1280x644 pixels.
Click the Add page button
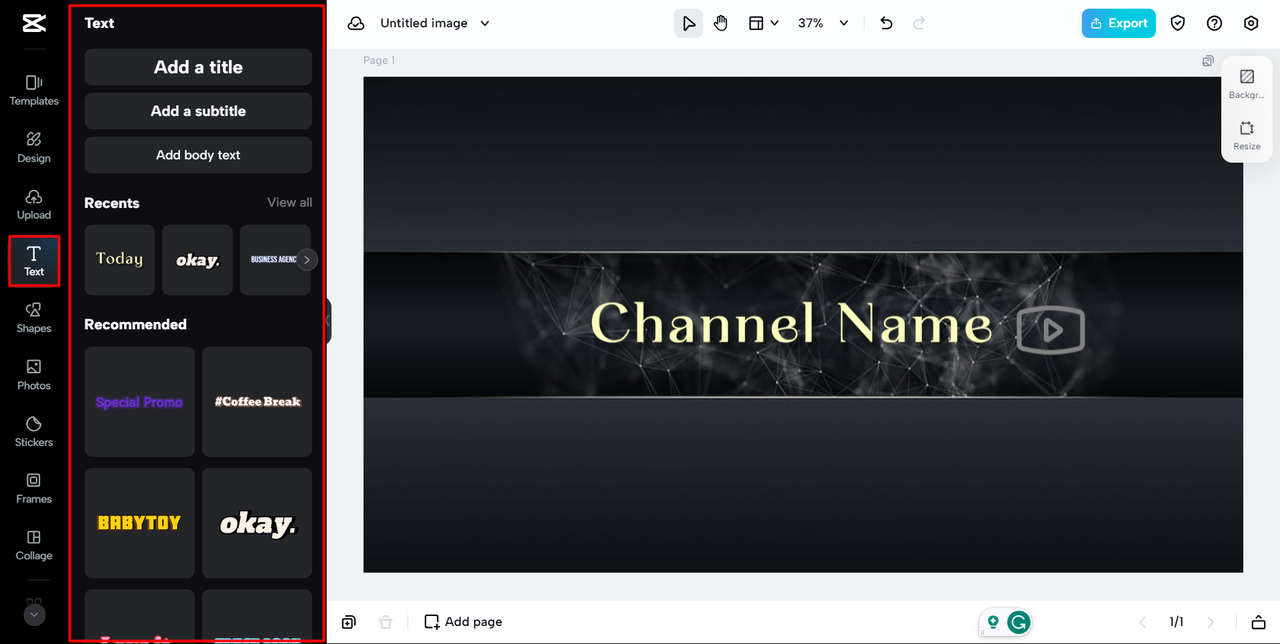coord(463,622)
